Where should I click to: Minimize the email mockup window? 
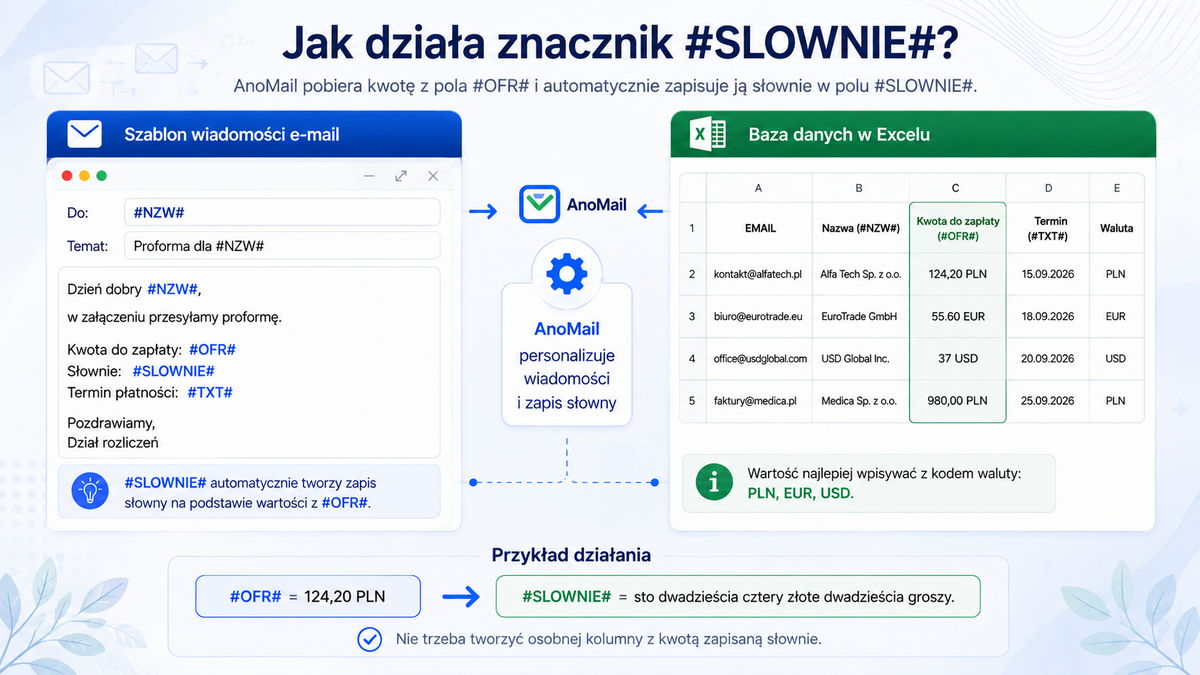[369, 176]
